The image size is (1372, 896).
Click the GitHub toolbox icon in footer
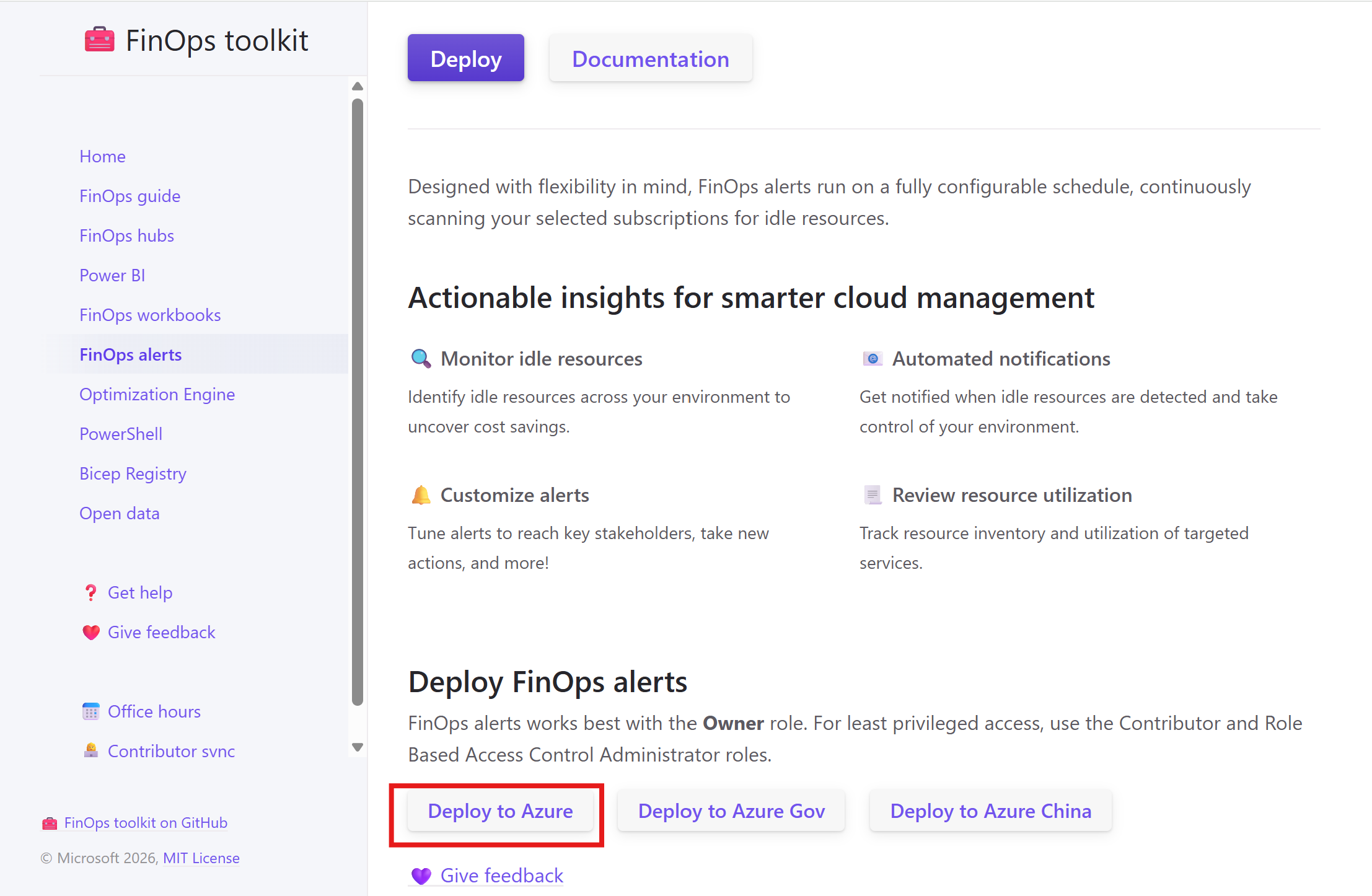(50, 823)
